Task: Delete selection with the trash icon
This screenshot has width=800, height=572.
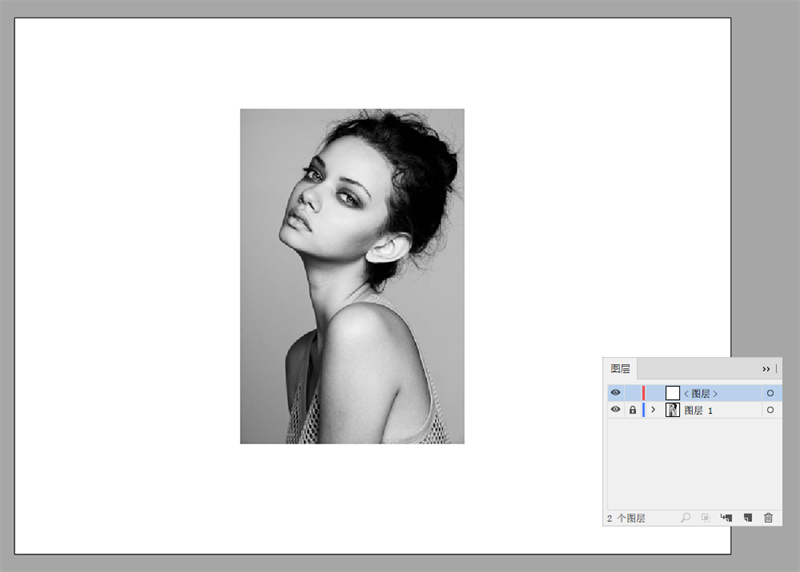Action: tap(768, 517)
